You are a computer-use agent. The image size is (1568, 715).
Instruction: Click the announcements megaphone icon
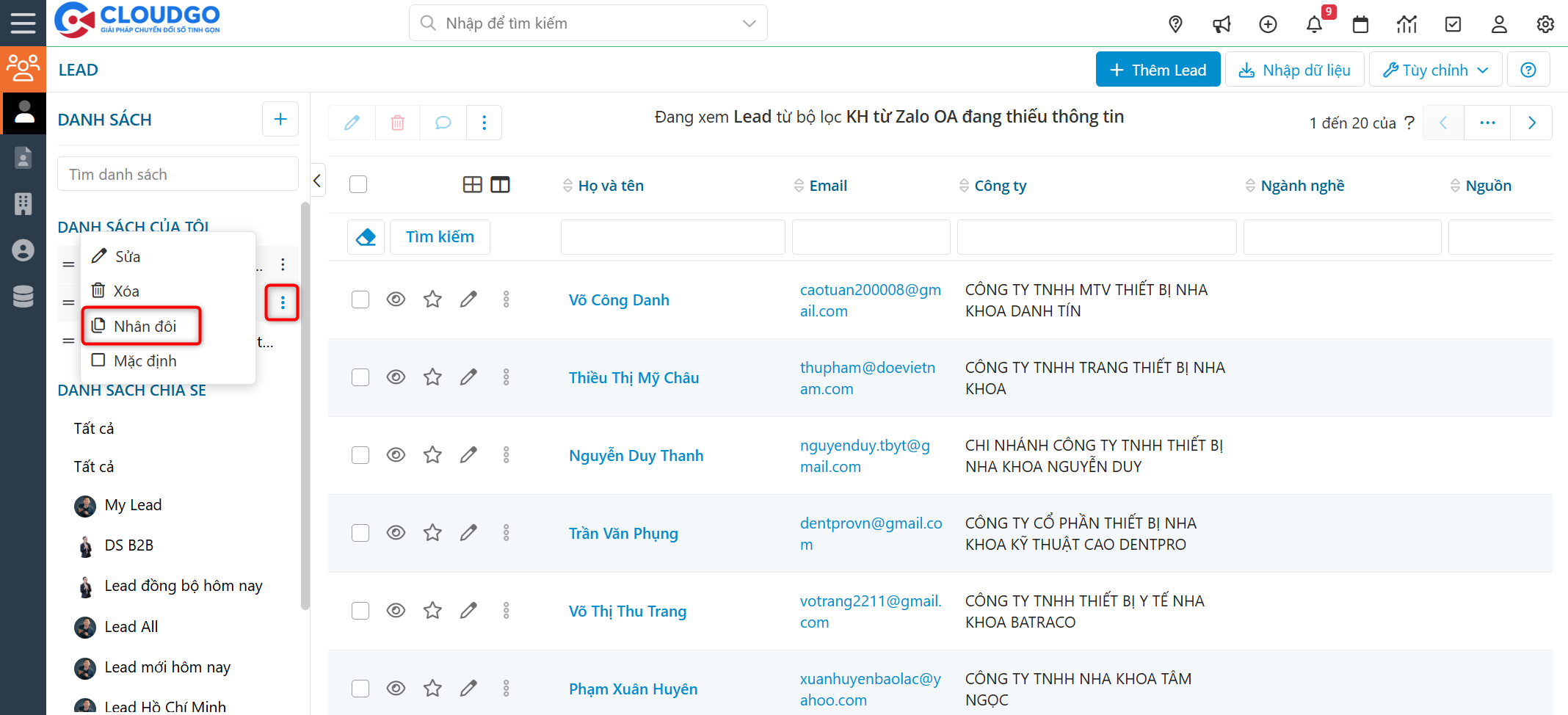tap(1222, 24)
